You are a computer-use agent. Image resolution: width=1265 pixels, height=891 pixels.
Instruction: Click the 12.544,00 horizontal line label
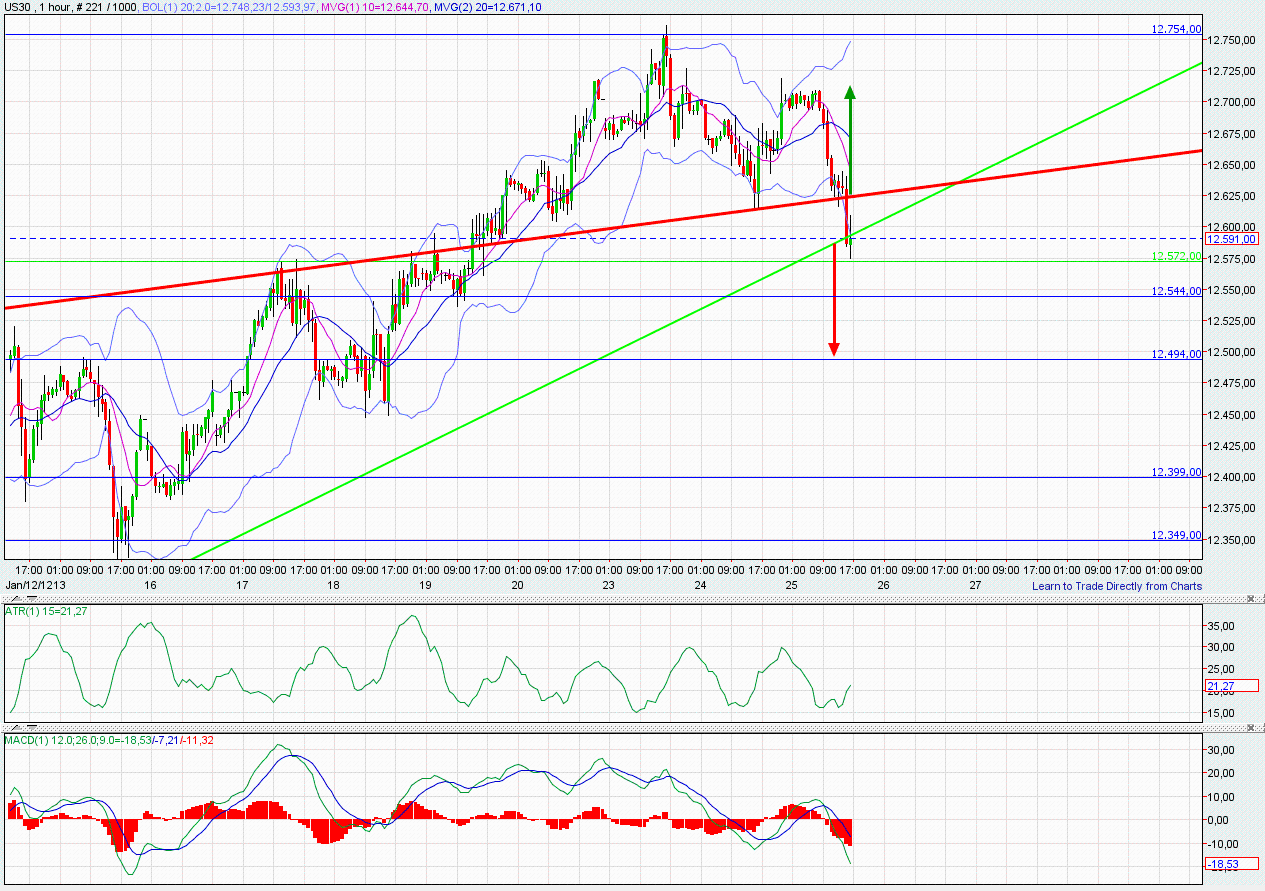click(1176, 291)
